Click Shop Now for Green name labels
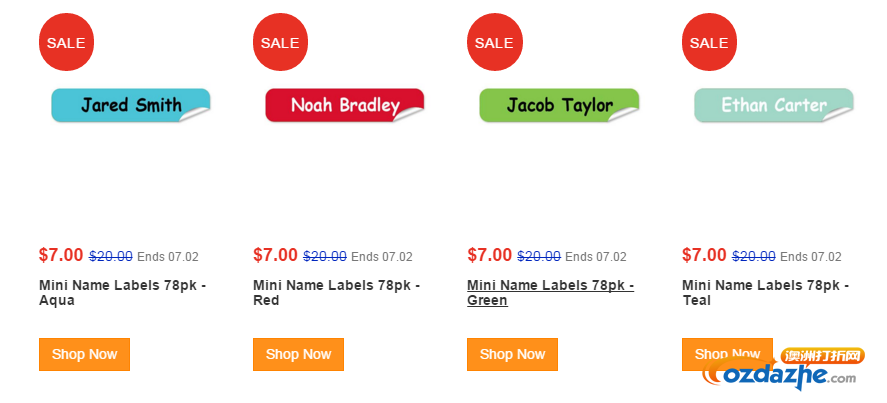Screen dimensions: 887x403 coord(513,354)
